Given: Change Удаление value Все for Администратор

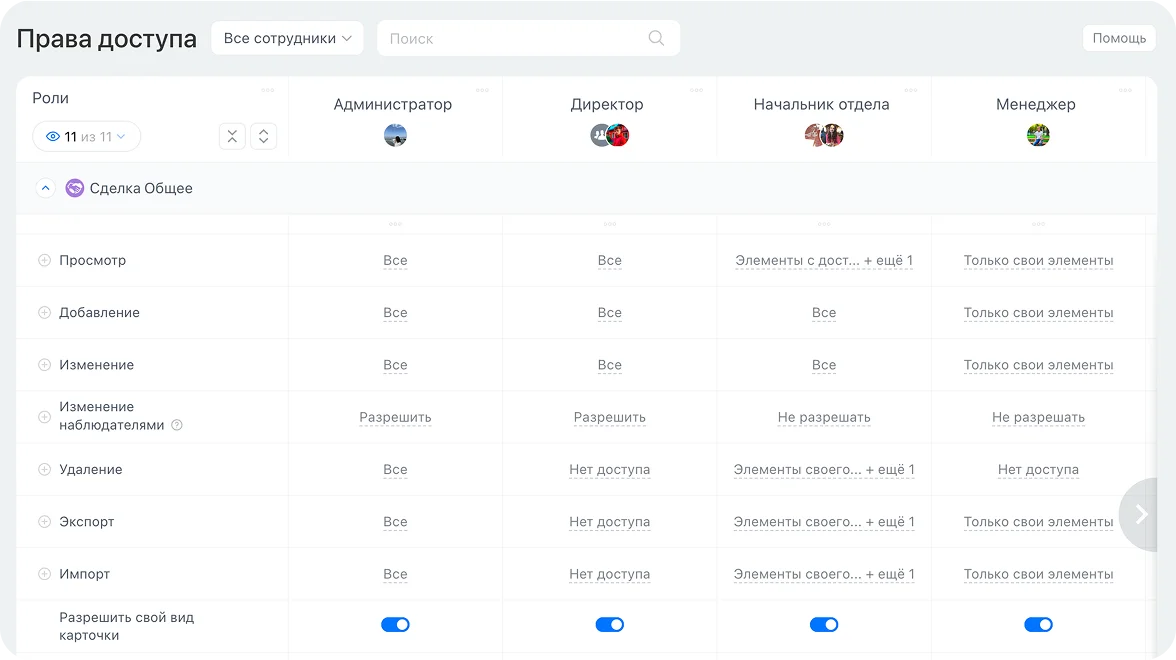Looking at the screenshot, I should (x=395, y=470).
